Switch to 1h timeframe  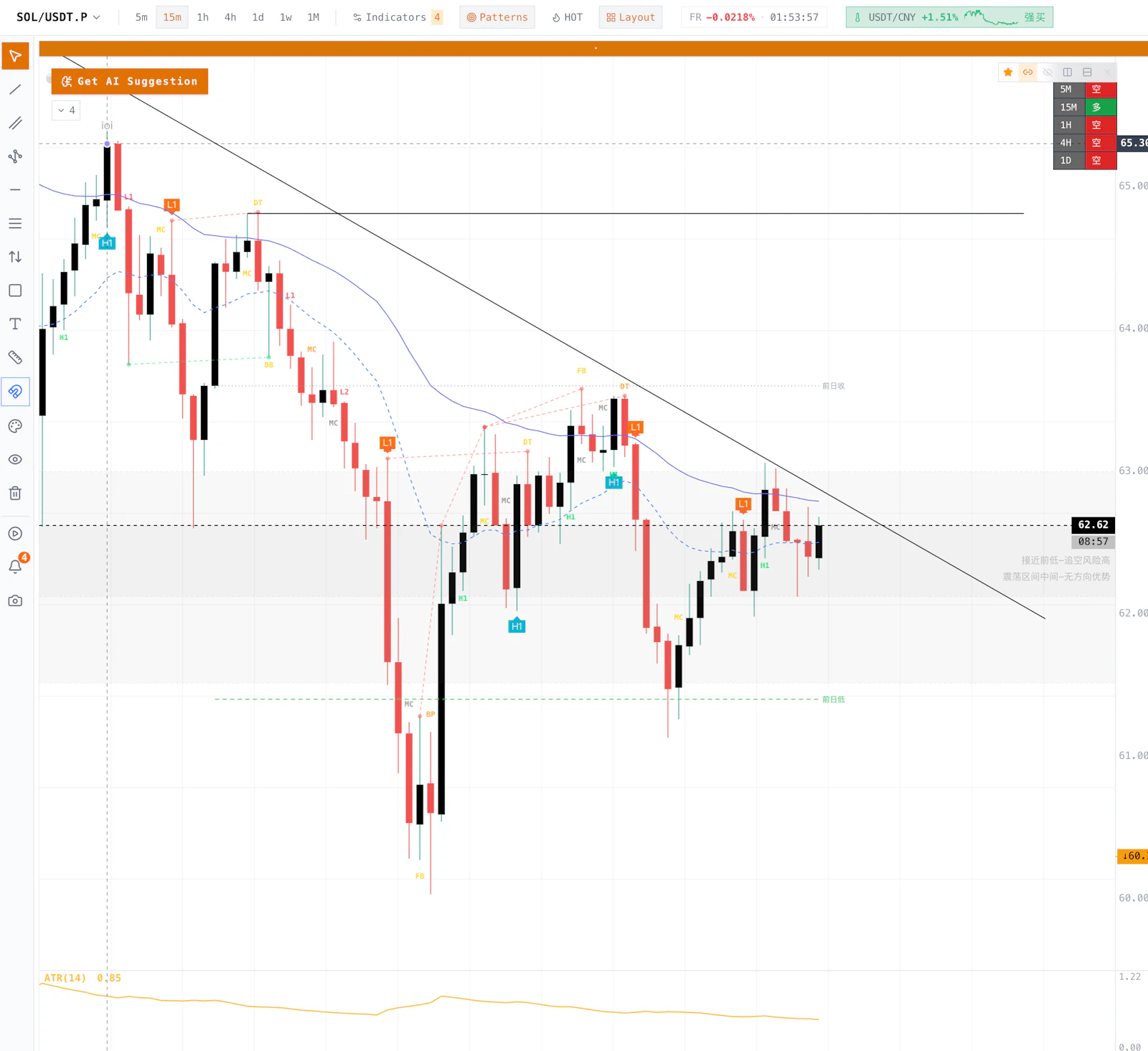point(203,17)
